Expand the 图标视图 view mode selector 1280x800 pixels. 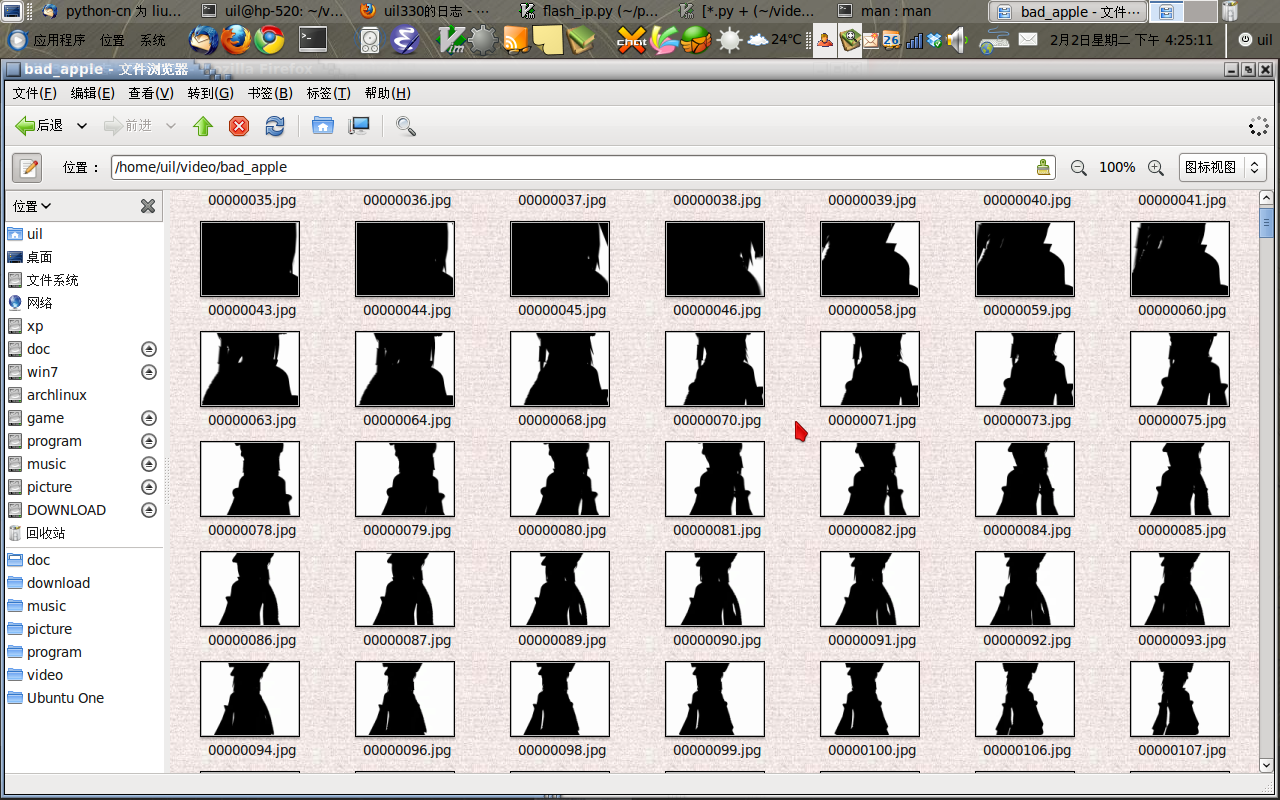click(1222, 167)
